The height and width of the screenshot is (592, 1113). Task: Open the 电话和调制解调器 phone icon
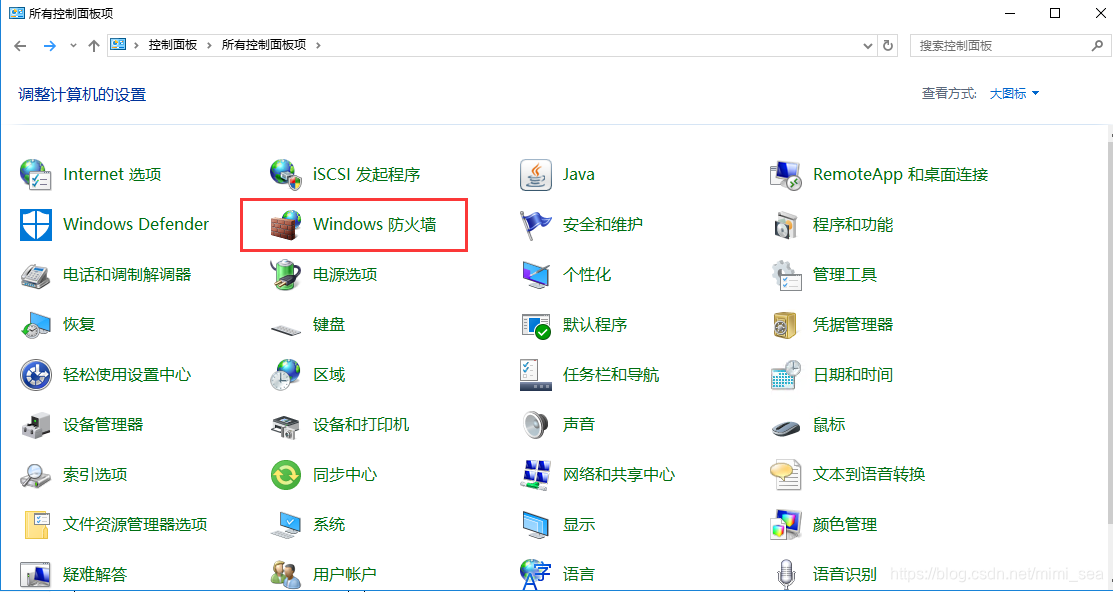tap(35, 275)
